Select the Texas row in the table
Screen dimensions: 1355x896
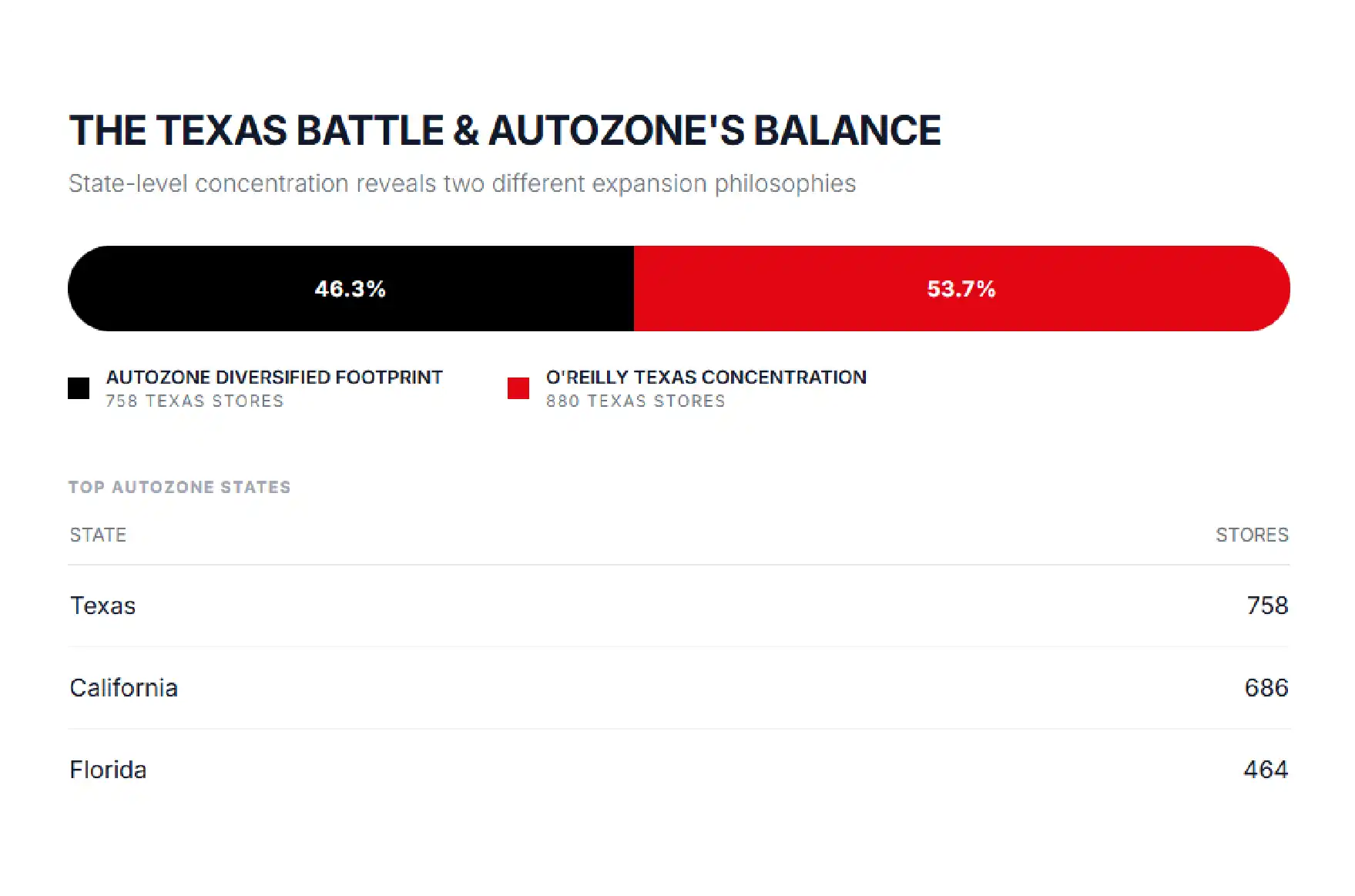(679, 606)
